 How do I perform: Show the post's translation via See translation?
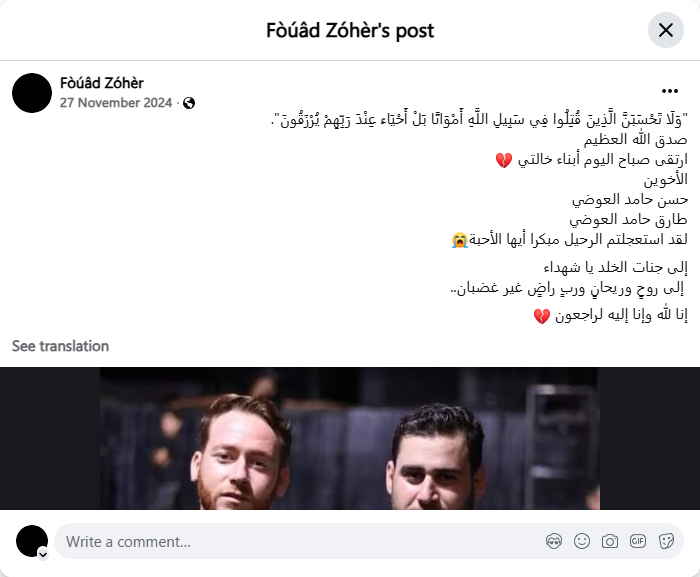click(x=60, y=346)
